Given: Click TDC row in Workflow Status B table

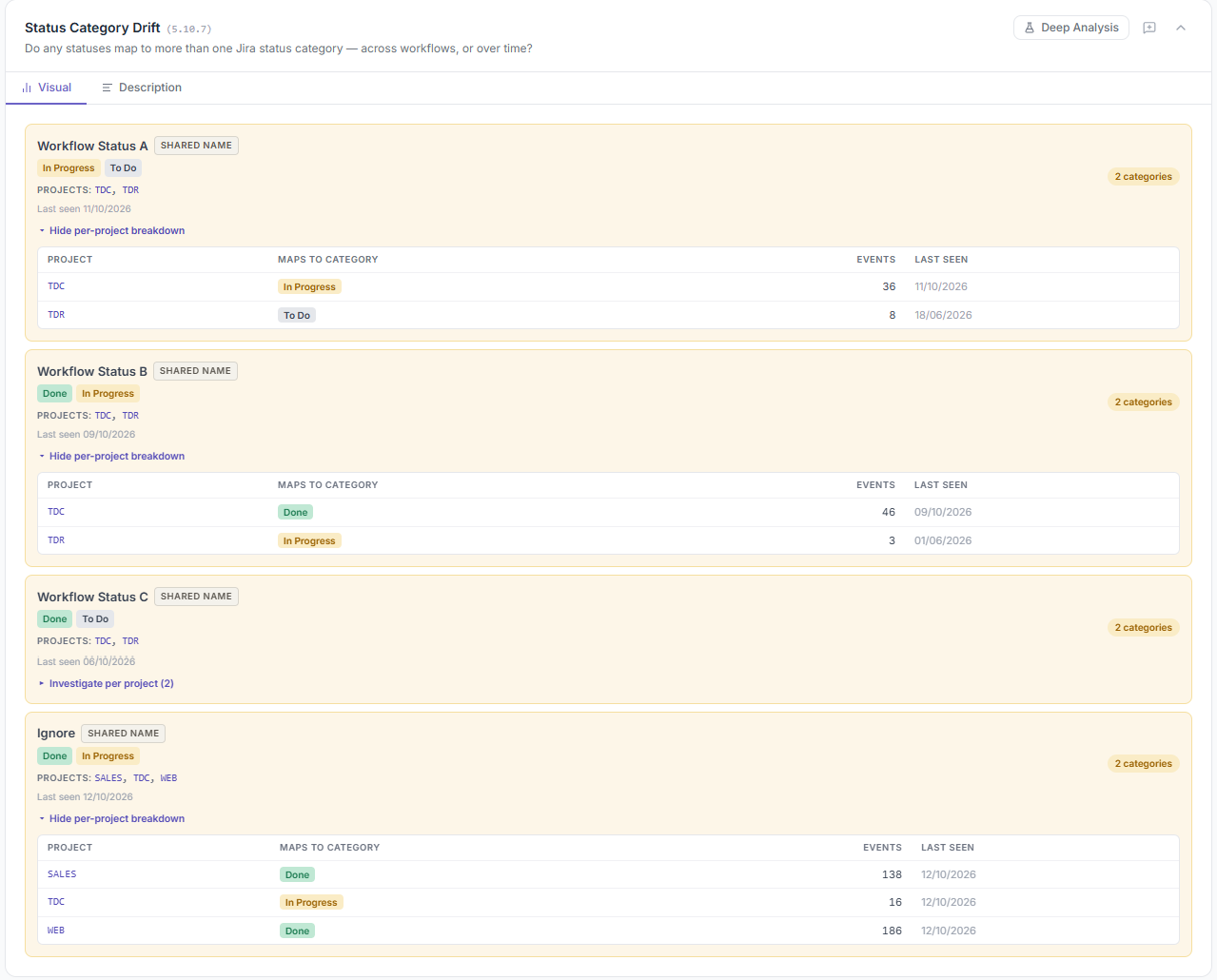Looking at the screenshot, I should pyautogui.click(x=608, y=512).
